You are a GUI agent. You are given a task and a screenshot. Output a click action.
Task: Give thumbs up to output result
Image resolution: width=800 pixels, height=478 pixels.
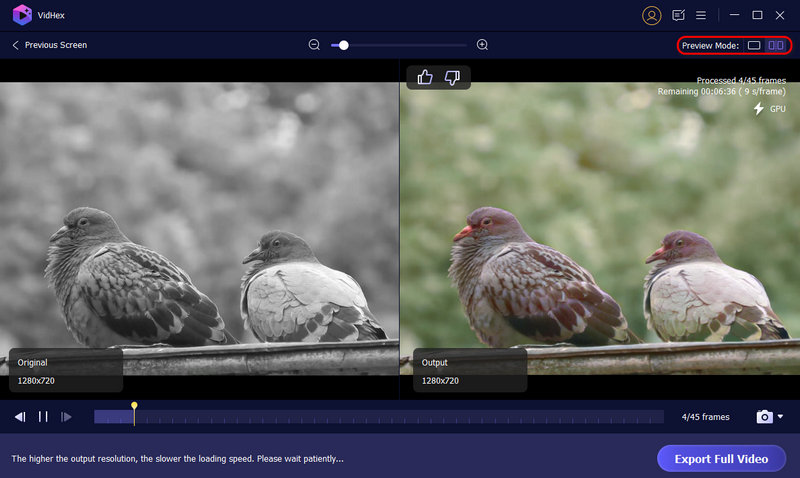click(425, 77)
